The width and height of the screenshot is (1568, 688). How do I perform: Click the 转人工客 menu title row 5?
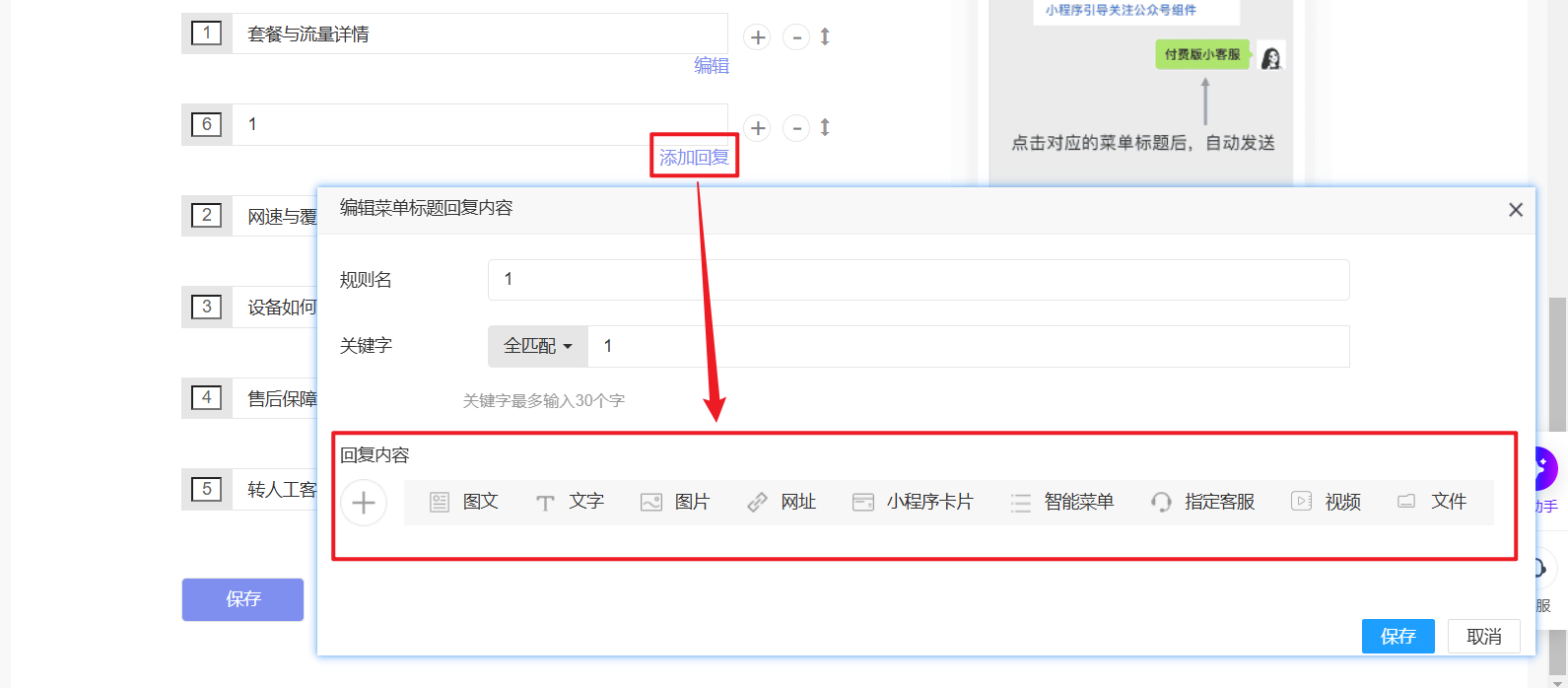click(x=274, y=489)
